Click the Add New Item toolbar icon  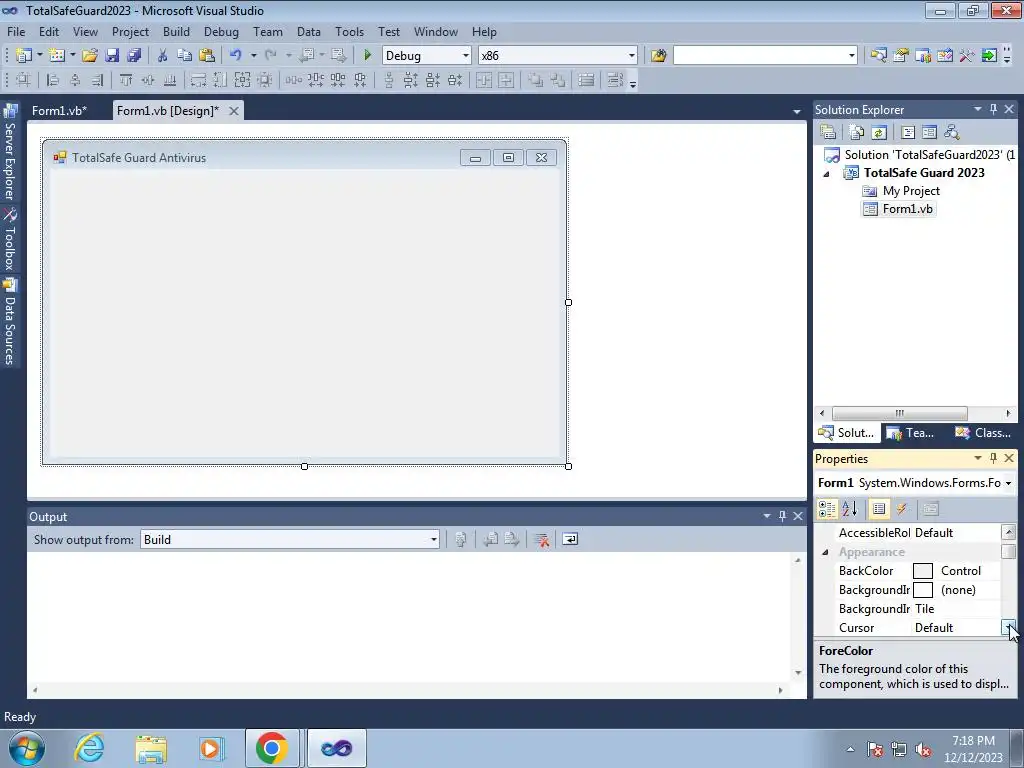click(x=57, y=56)
